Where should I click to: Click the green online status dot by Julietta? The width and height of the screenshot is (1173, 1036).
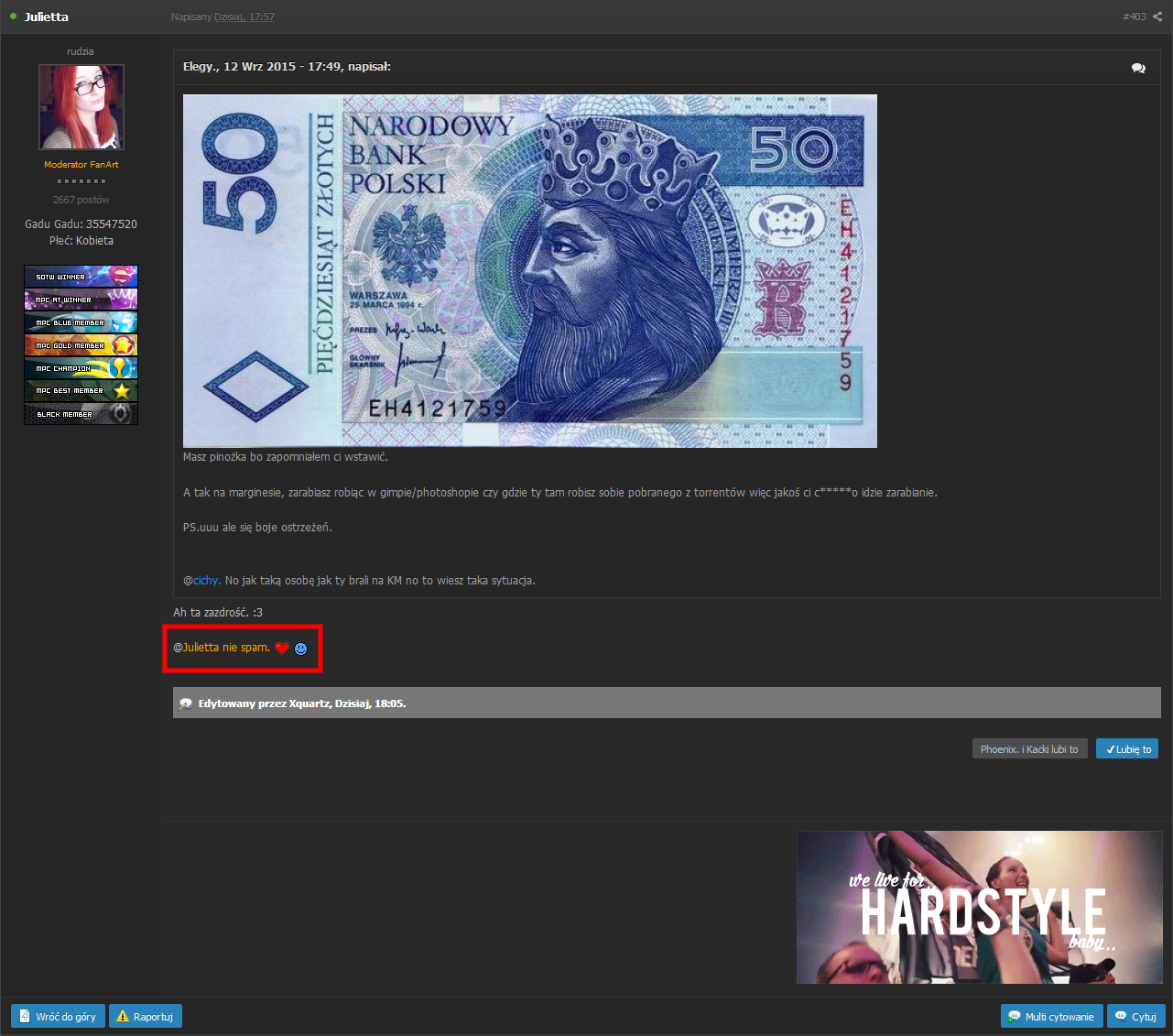(x=13, y=16)
